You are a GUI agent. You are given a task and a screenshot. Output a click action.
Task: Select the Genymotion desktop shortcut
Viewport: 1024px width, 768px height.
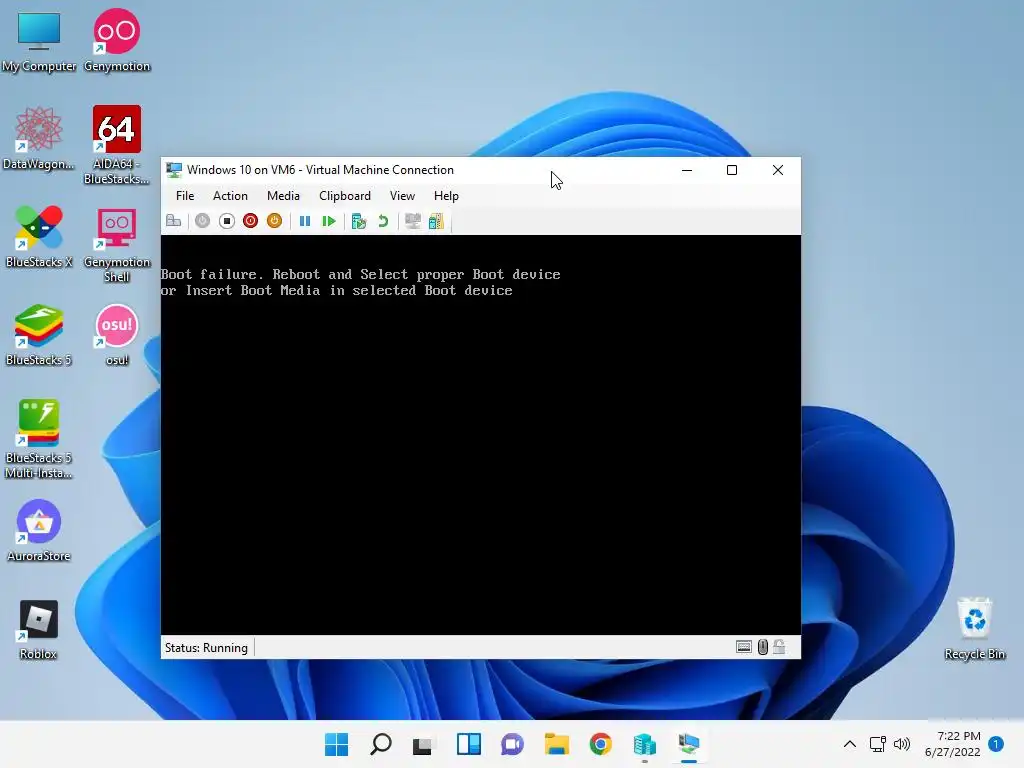(117, 41)
